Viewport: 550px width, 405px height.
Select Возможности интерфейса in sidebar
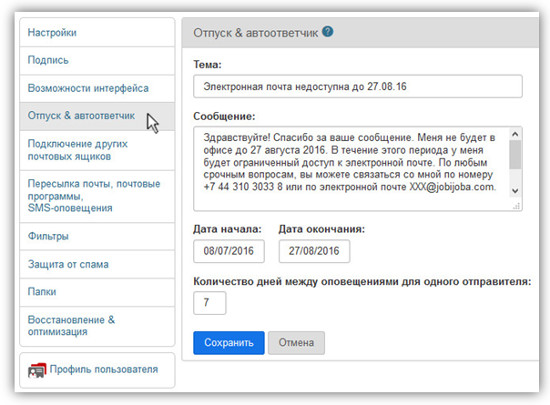[97, 88]
